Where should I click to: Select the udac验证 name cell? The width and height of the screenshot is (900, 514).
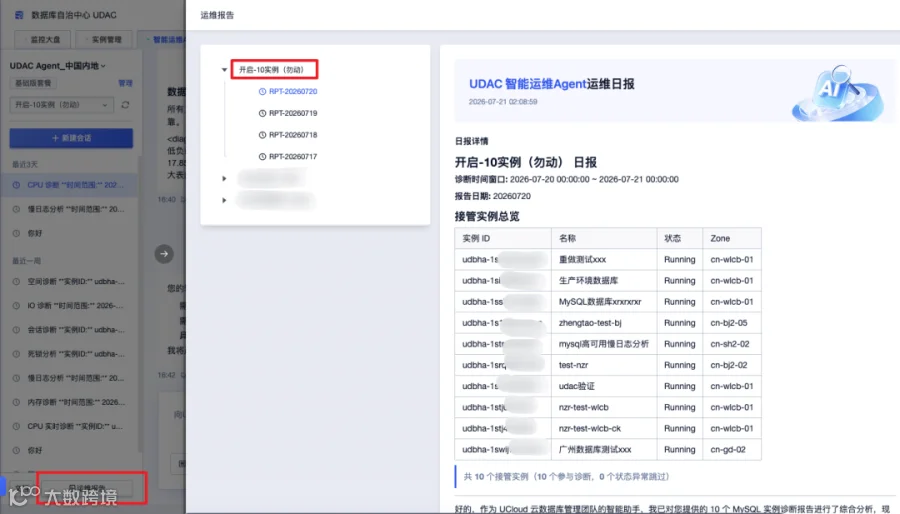604,386
